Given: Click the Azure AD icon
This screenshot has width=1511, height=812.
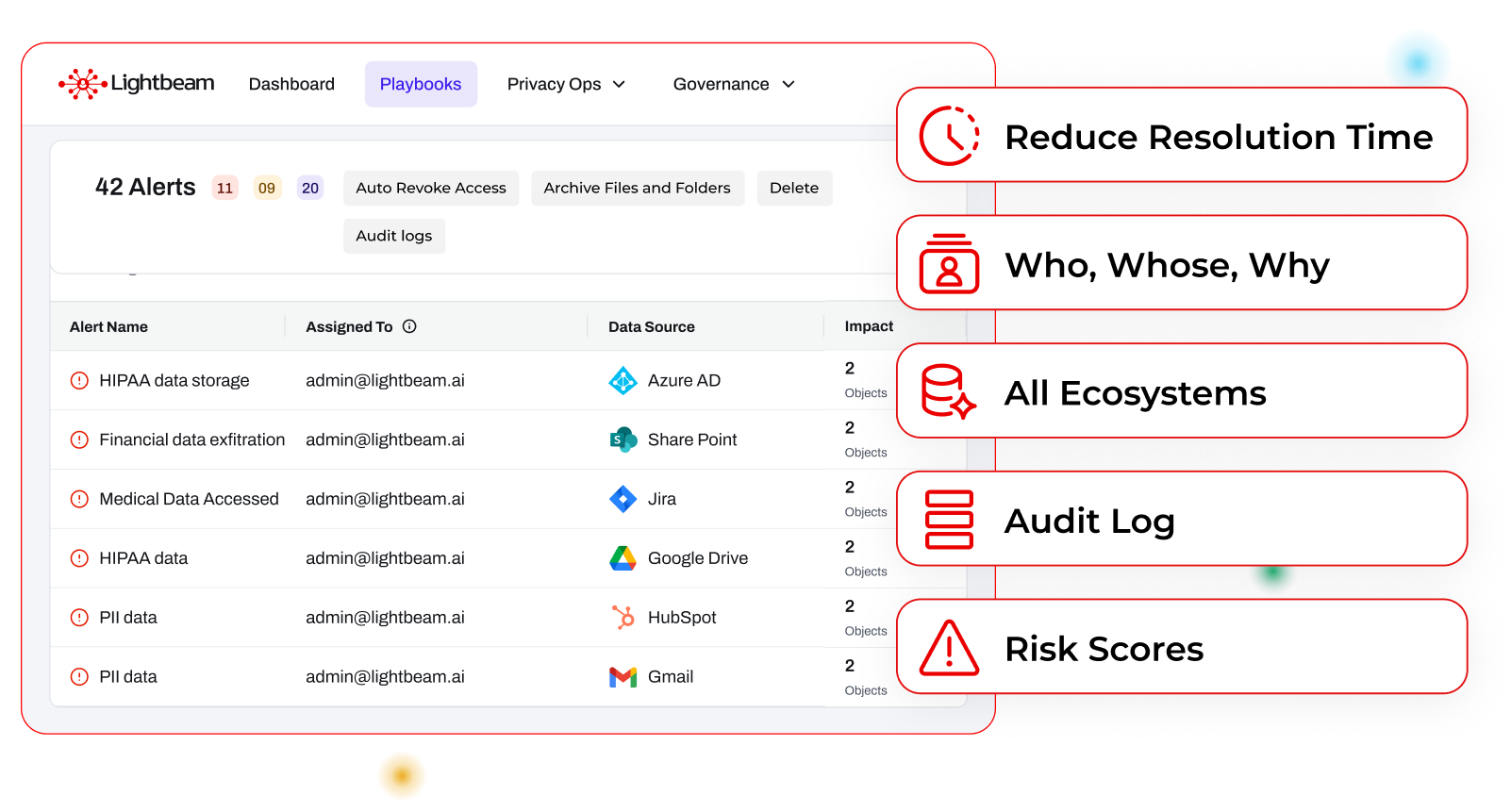Looking at the screenshot, I should click(623, 380).
